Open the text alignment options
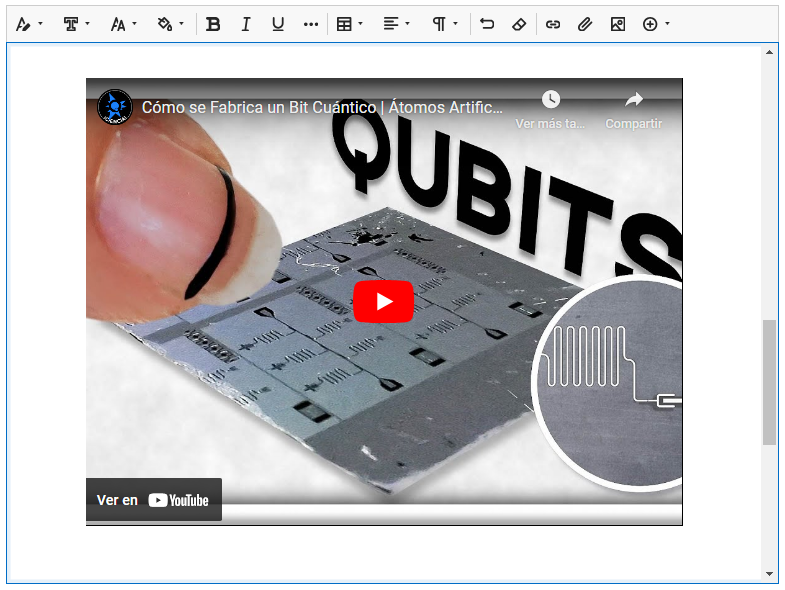The height and width of the screenshot is (590, 785). tap(396, 24)
